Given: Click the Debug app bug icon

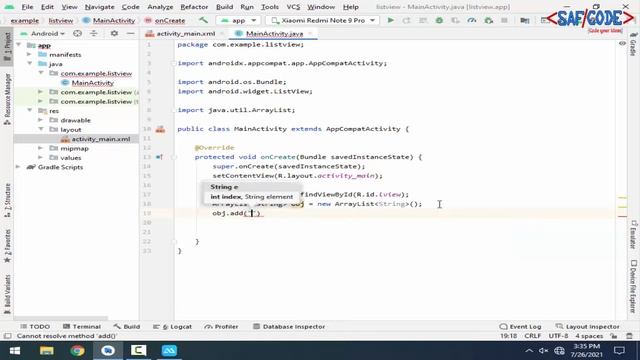Looking at the screenshot, I should (439, 20).
